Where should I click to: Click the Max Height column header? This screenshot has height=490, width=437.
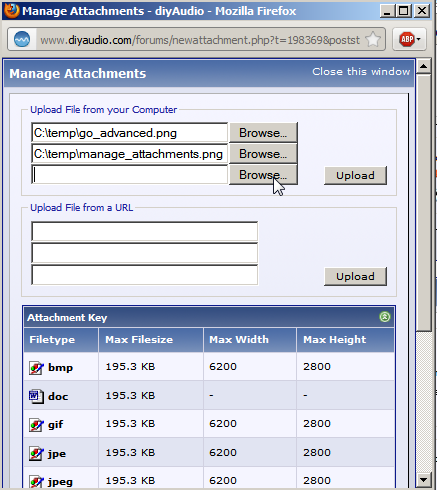pyautogui.click(x=345, y=340)
